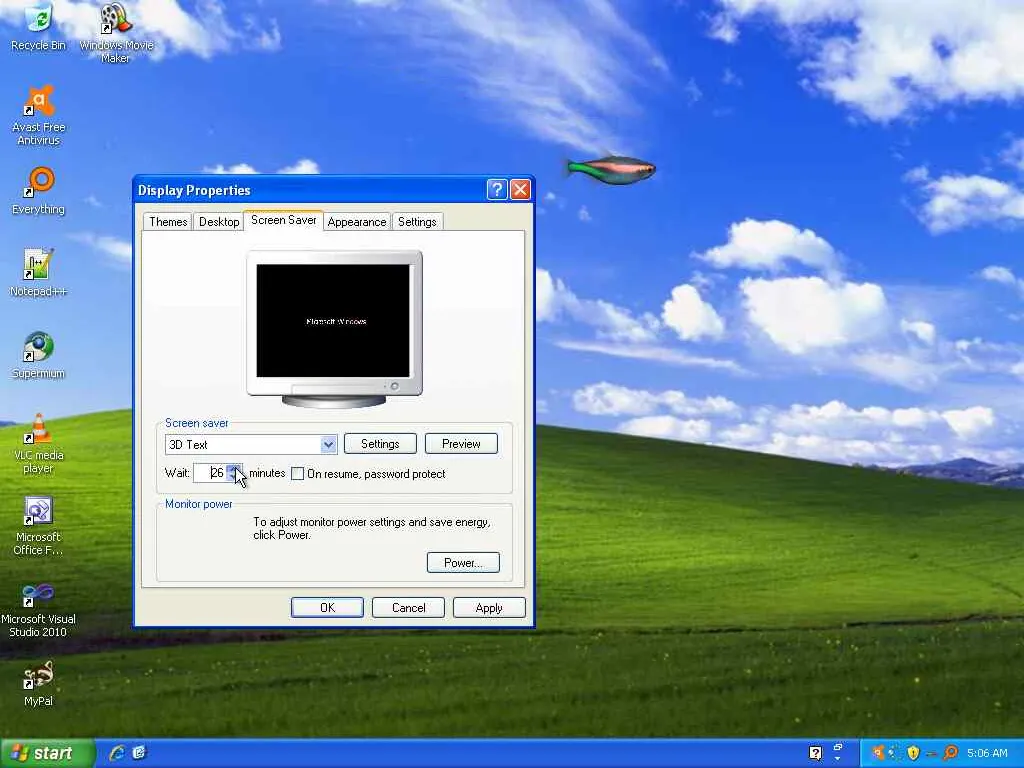Viewport: 1024px width, 768px height.
Task: Click the Power... button
Action: click(x=463, y=563)
